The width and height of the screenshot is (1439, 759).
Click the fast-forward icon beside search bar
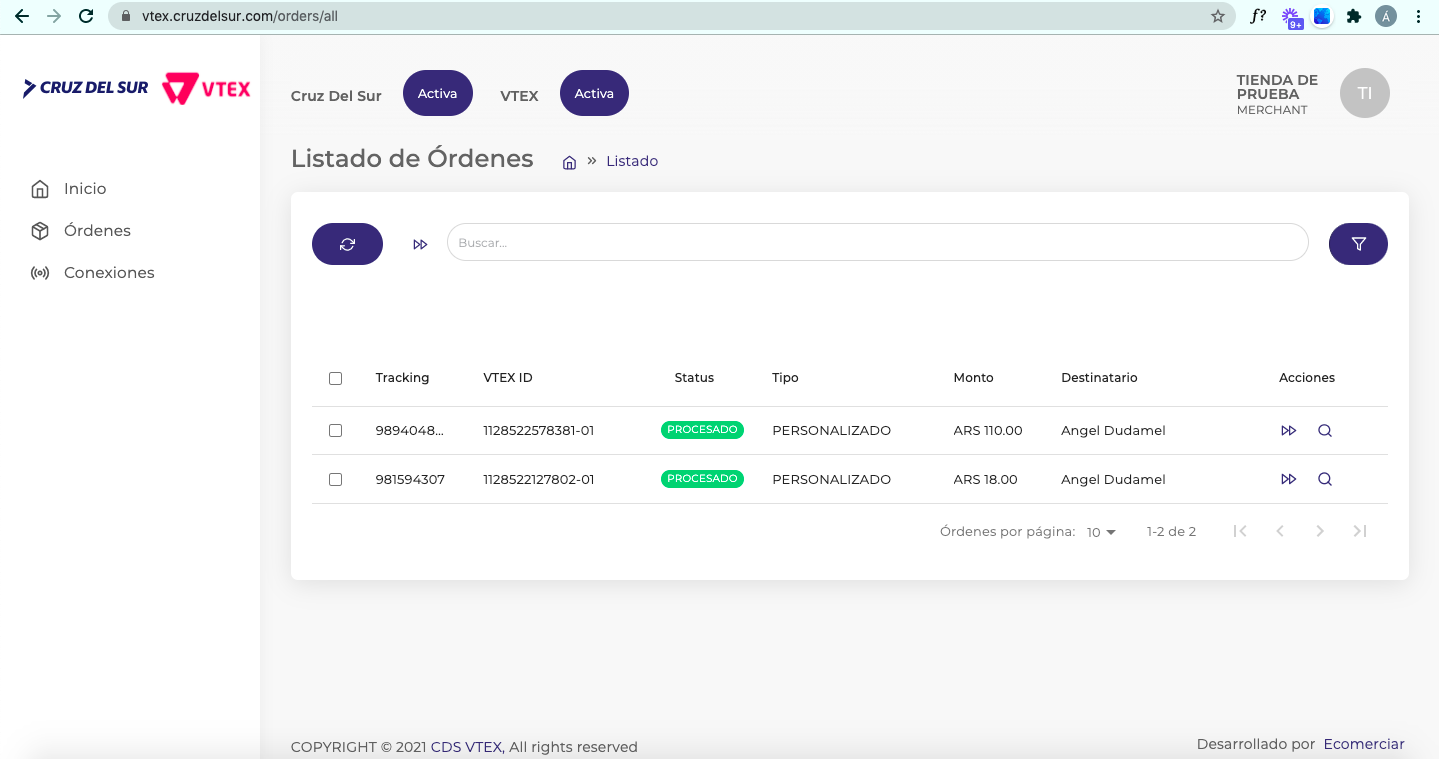click(x=420, y=244)
